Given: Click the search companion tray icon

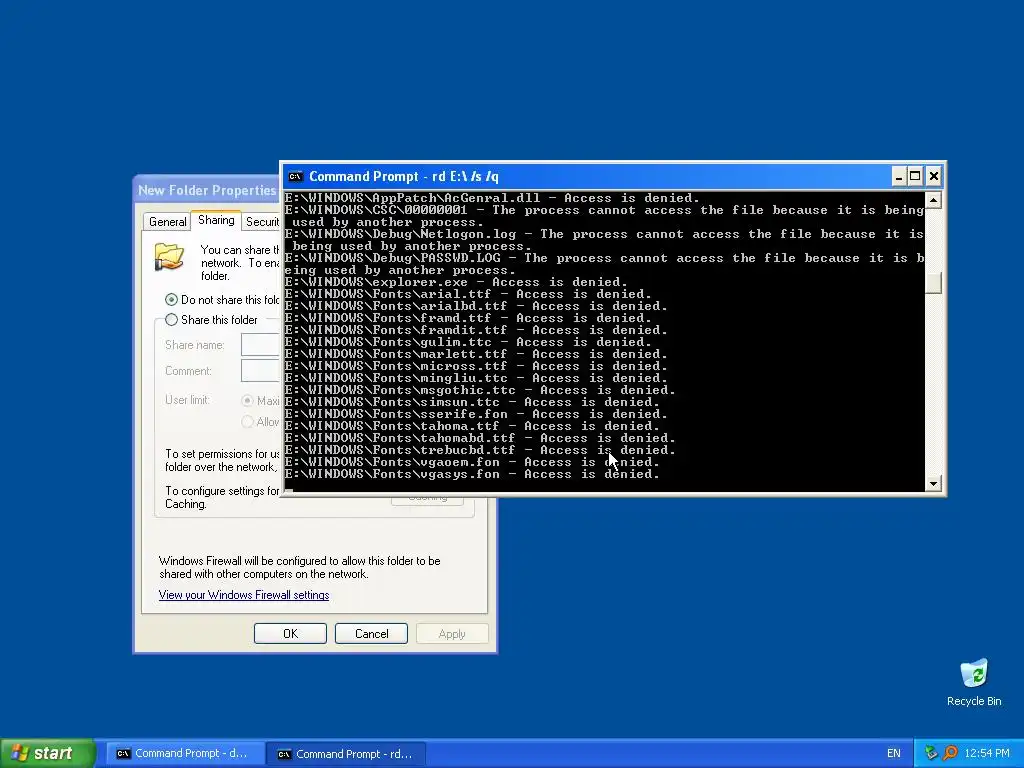Looking at the screenshot, I should tap(950, 753).
